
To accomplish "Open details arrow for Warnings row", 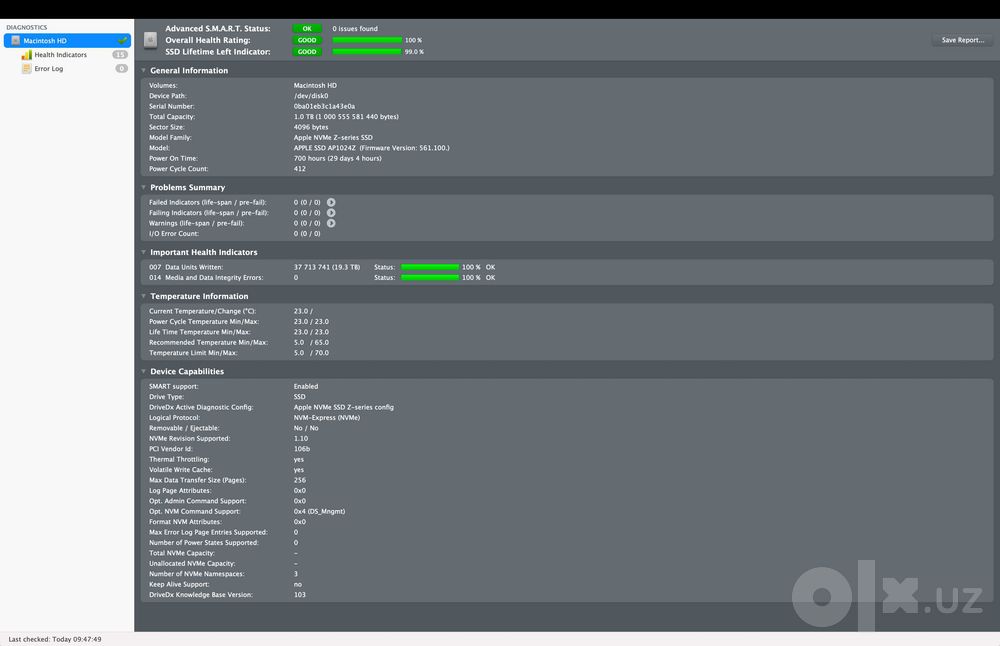I will (x=331, y=223).
